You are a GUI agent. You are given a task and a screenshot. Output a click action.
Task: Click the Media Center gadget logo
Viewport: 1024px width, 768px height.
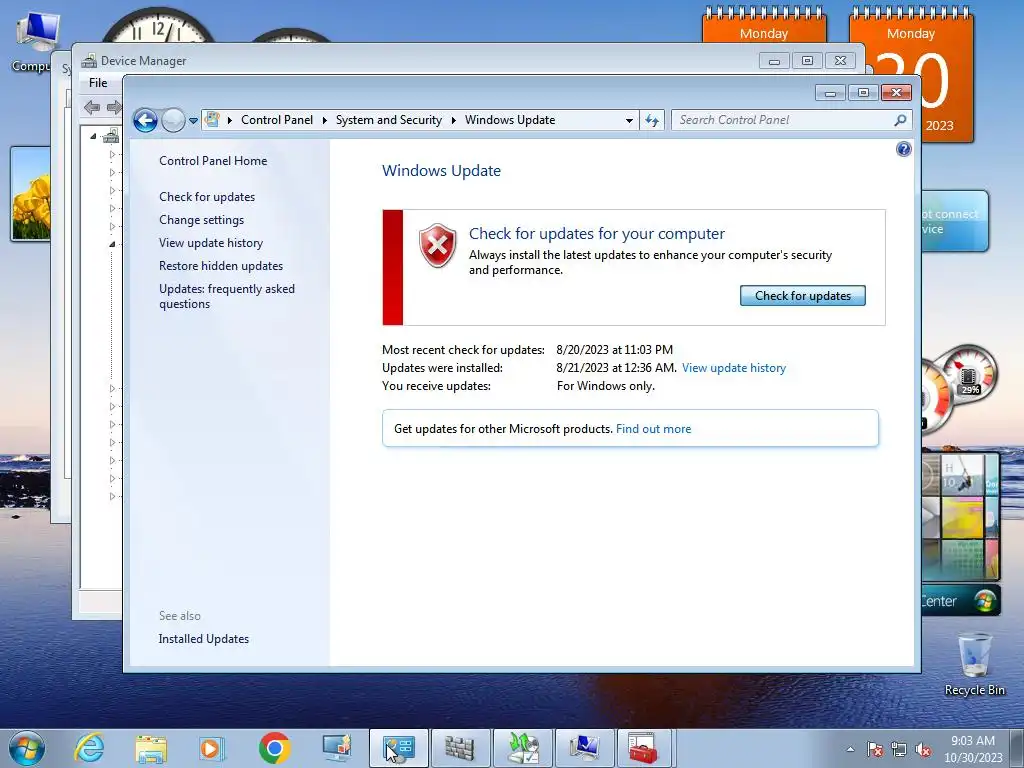point(984,600)
